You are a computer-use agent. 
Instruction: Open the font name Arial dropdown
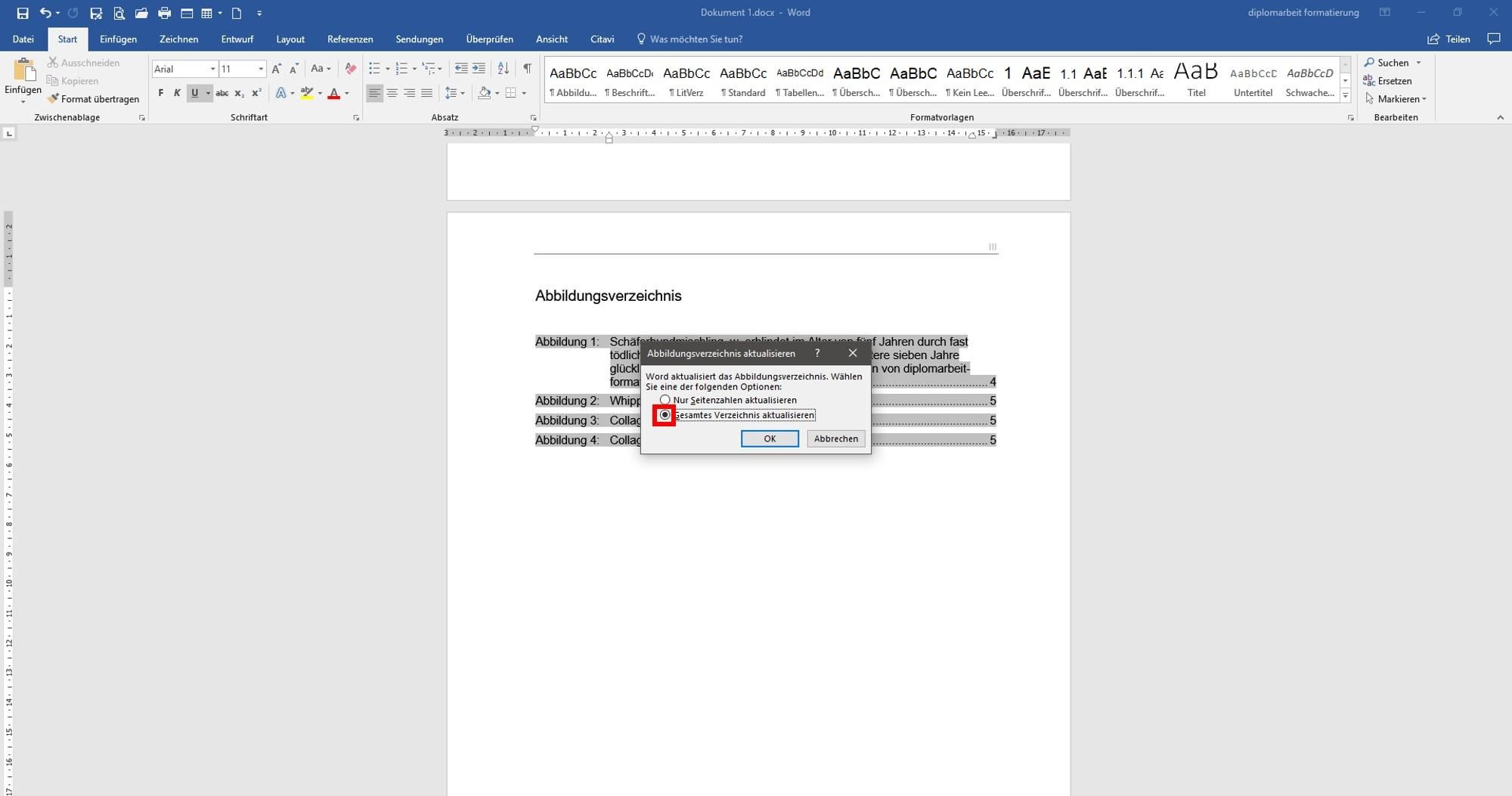pos(212,69)
